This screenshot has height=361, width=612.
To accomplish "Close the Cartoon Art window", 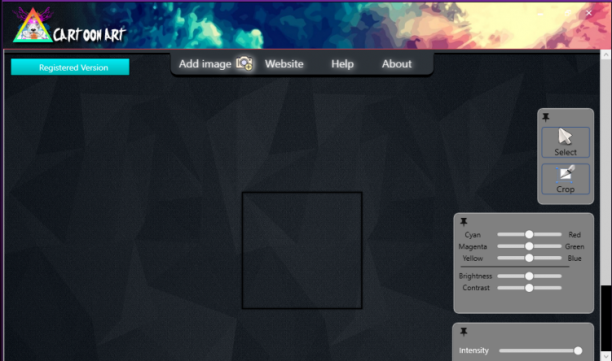I will 589,13.
